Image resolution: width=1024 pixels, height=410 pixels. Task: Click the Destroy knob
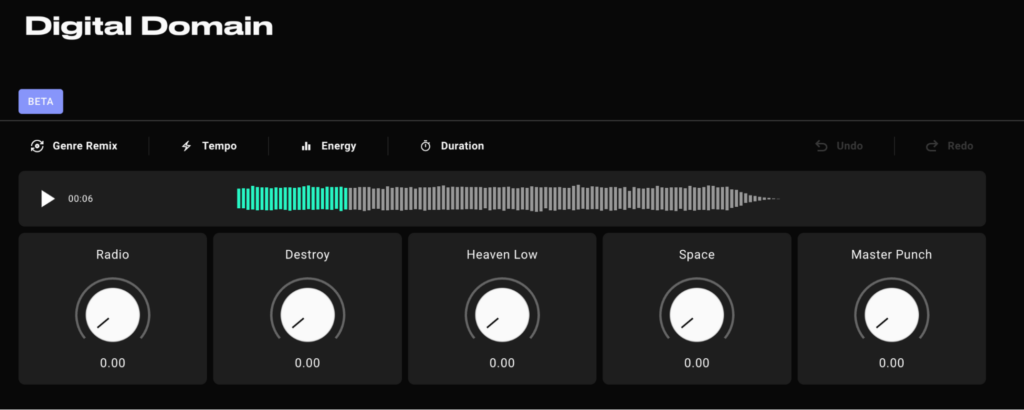tap(308, 315)
